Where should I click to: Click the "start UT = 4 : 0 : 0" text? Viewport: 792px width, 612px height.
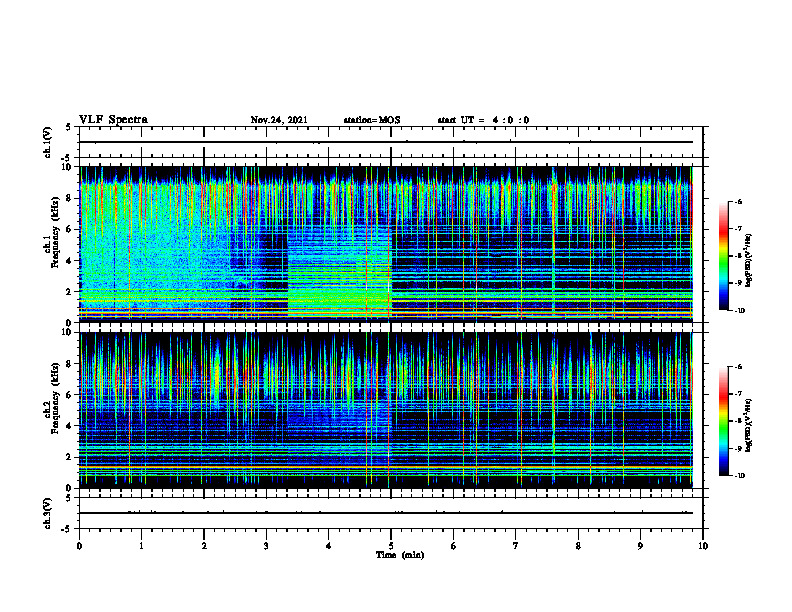click(x=483, y=120)
